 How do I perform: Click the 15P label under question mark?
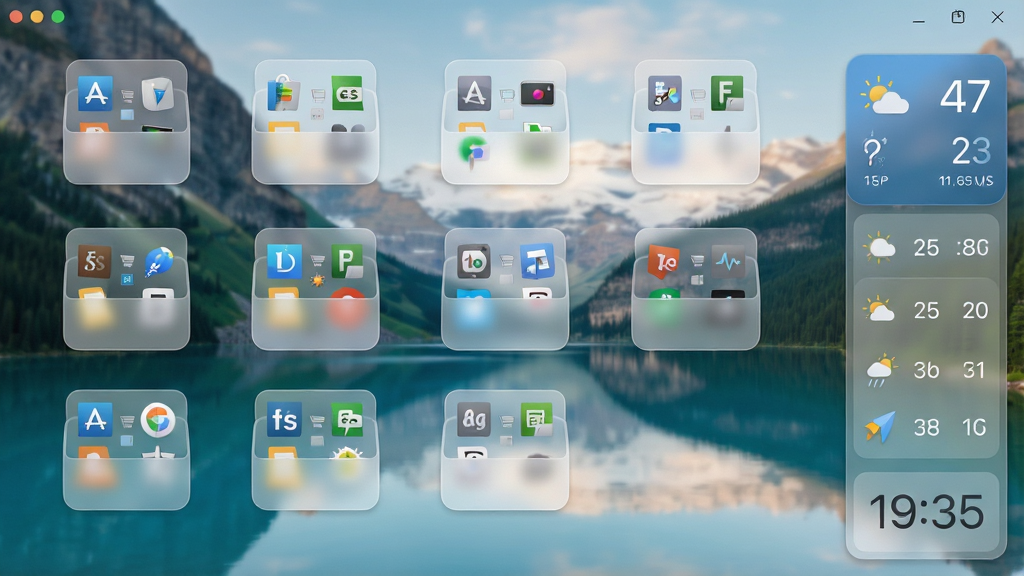(876, 181)
